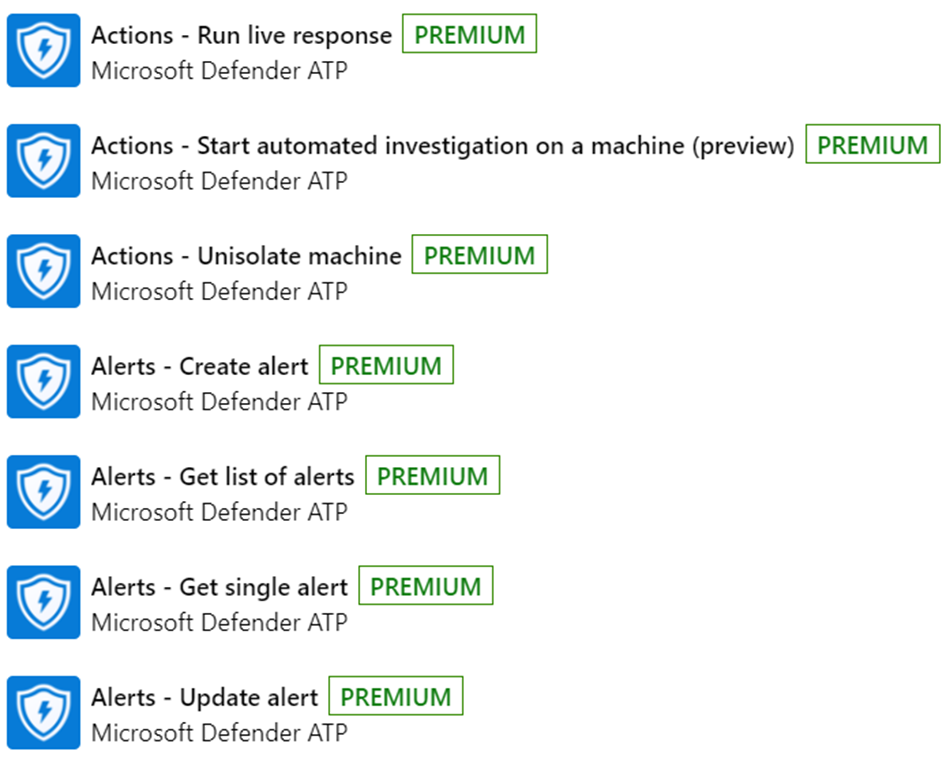
Task: Select the Alerts - Get single alert connector icon
Action: (x=43, y=603)
